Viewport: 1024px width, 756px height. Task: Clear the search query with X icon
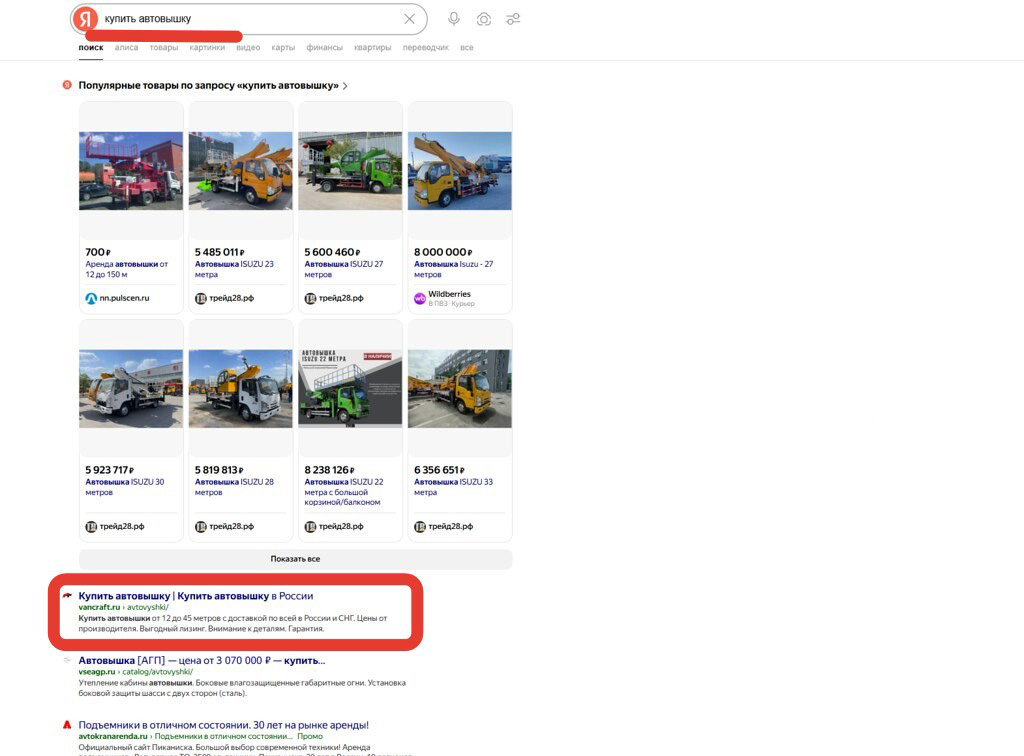(409, 19)
